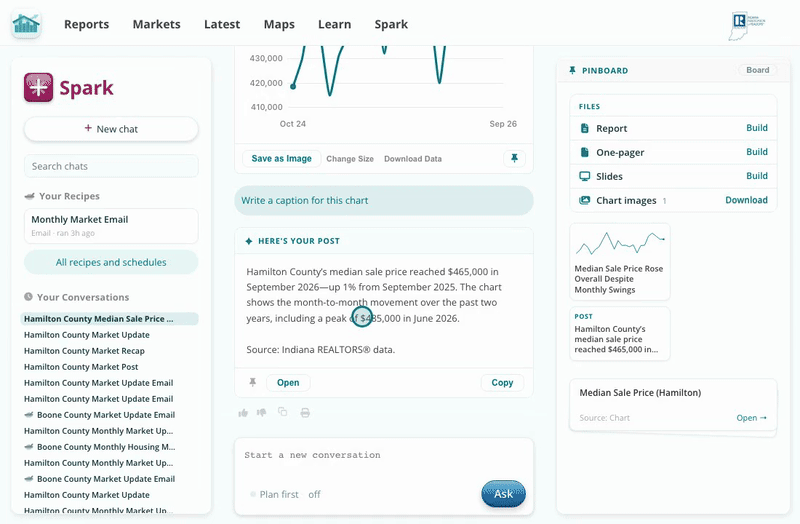800x524 pixels.
Task: Open the market dashboard home logo
Action: pos(26,23)
